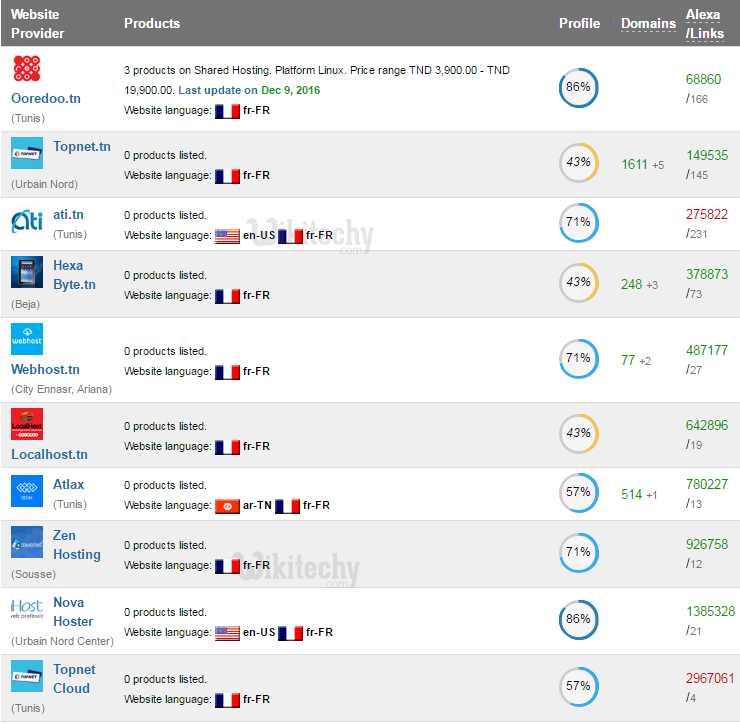
Task: Click Webhost.tn Alexa rank 487177
Action: tap(707, 351)
